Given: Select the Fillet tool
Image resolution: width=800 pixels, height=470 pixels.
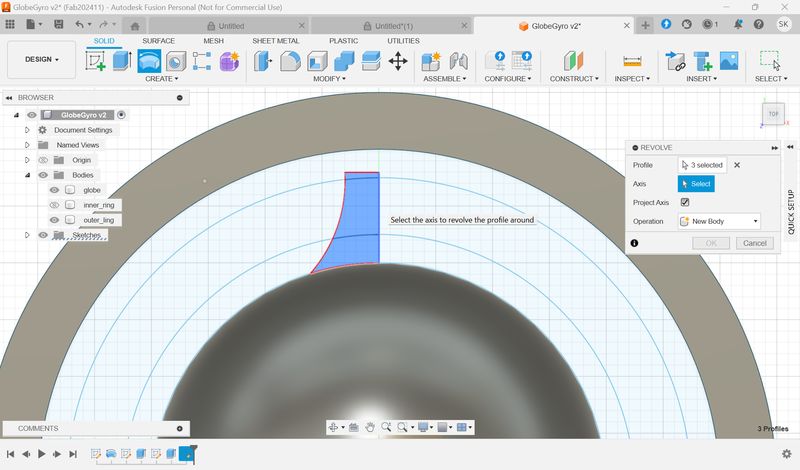Looking at the screenshot, I should [x=290, y=61].
